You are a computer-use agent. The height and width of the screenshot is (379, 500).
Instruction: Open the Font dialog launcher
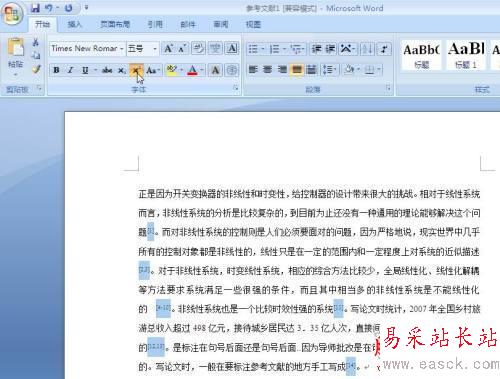click(x=236, y=88)
